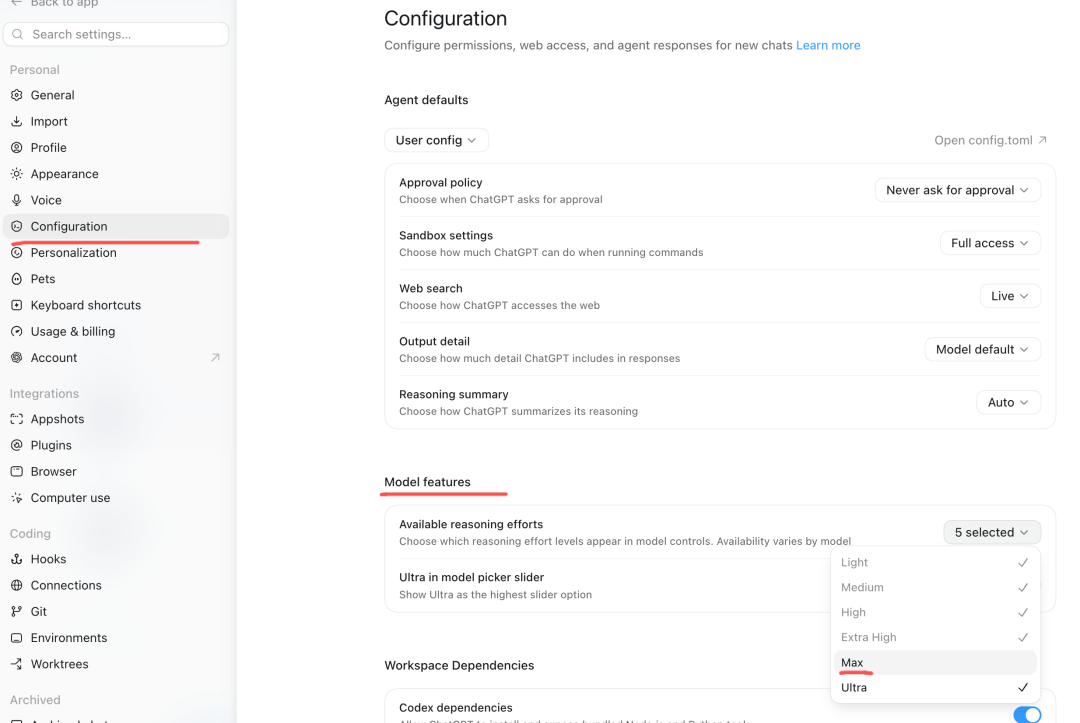Click the General gear icon

[17, 95]
